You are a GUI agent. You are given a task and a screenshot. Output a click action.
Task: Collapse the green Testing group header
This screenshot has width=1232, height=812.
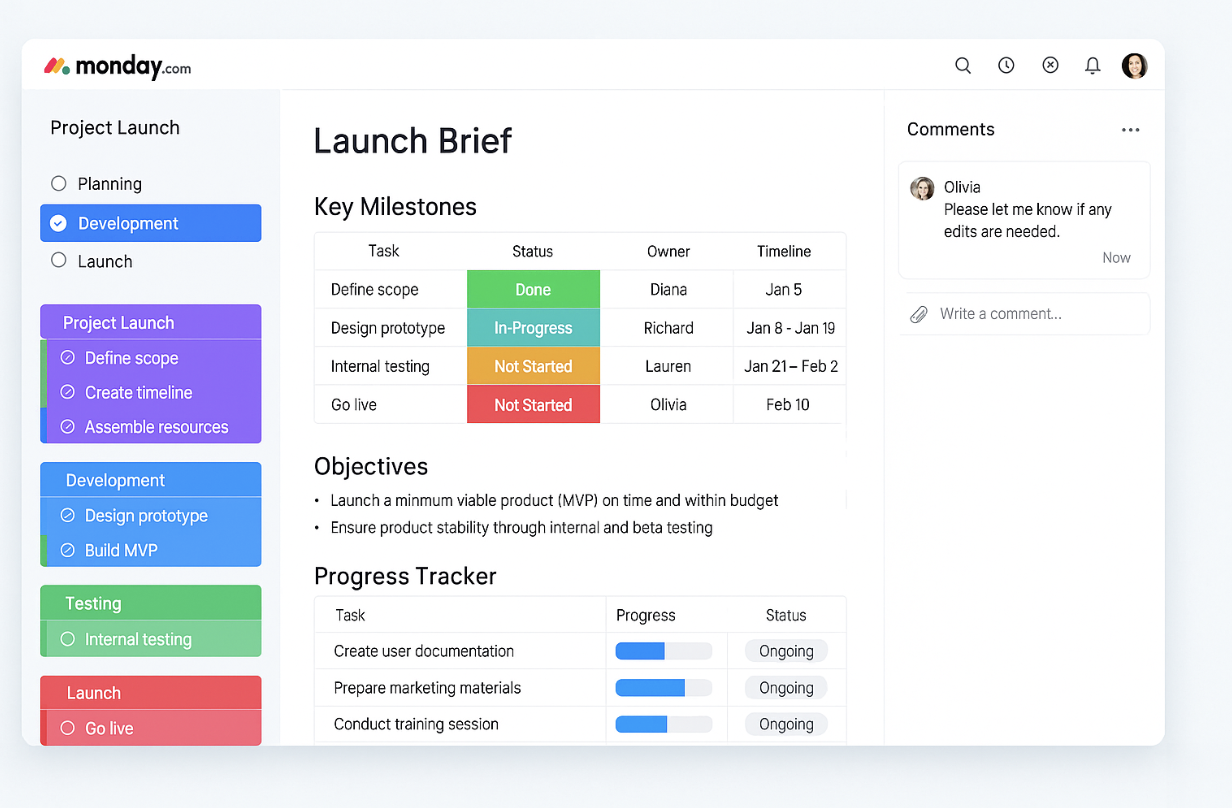point(151,603)
